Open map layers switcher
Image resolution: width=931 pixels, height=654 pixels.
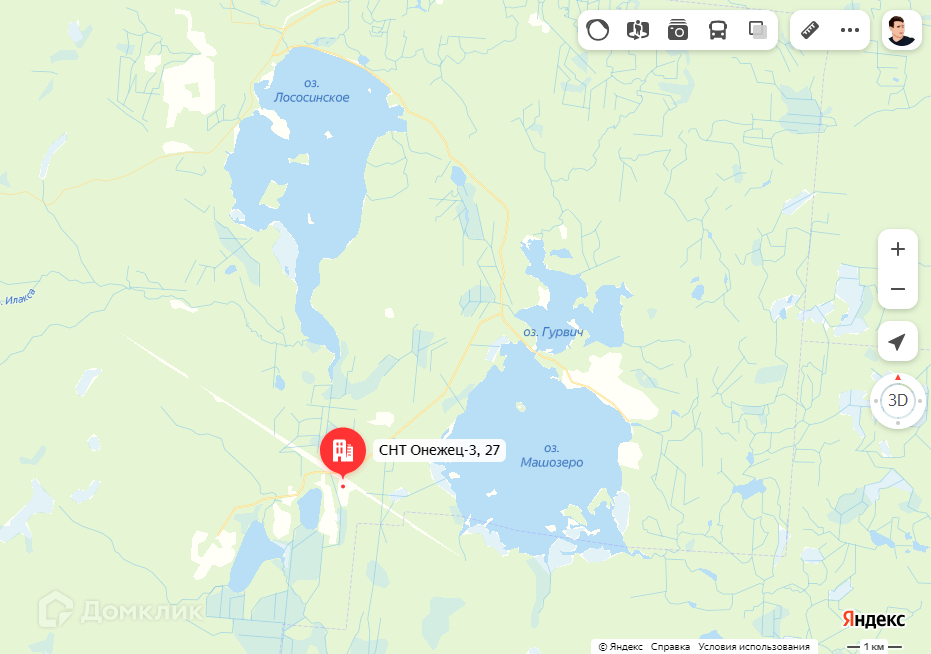point(758,30)
